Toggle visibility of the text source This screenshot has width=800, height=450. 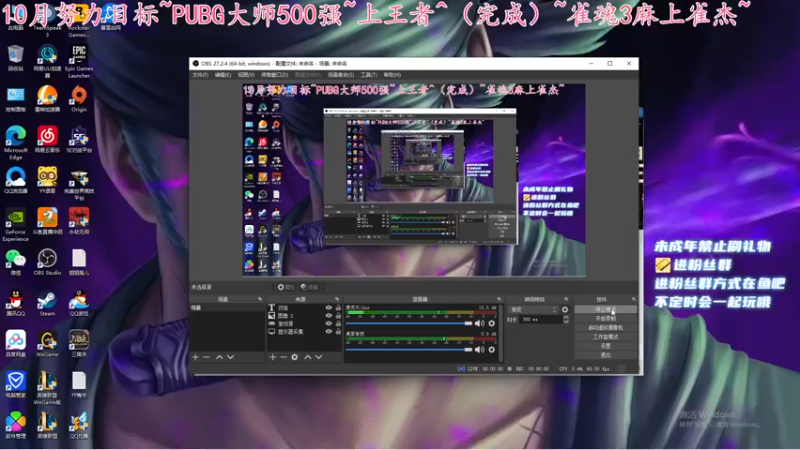[x=329, y=308]
